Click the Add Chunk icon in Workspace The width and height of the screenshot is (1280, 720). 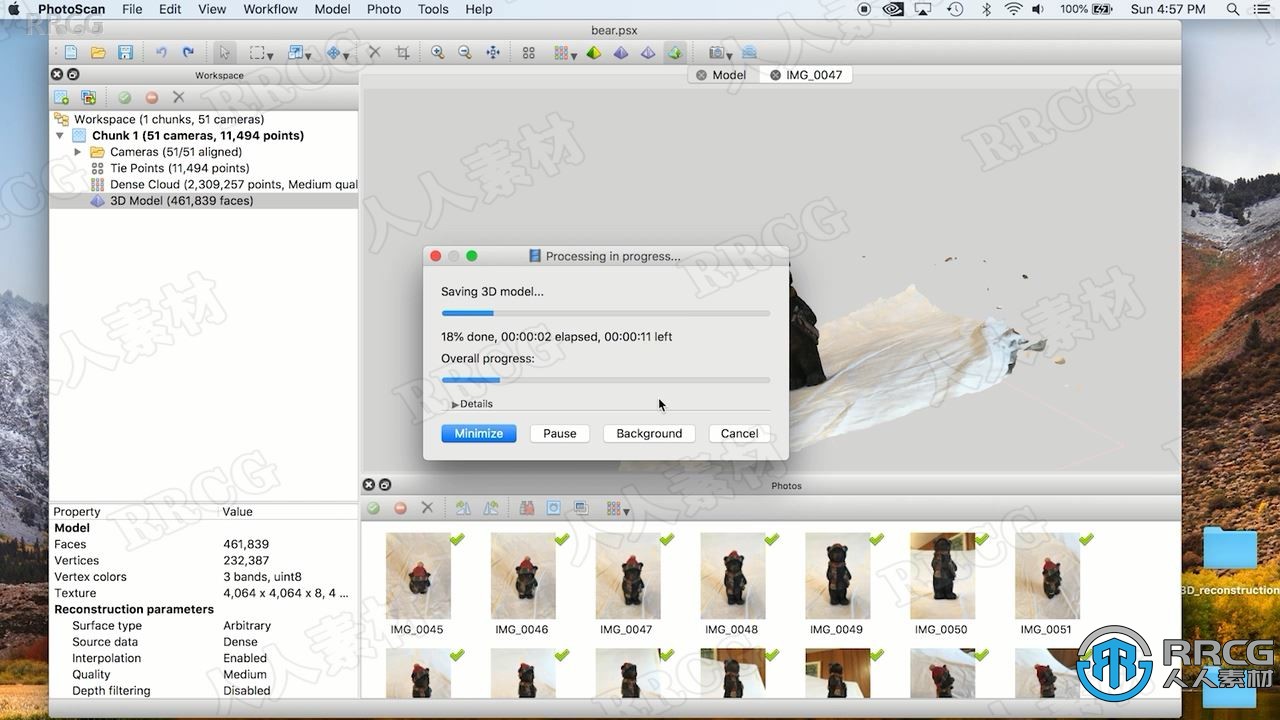[x=61, y=97]
